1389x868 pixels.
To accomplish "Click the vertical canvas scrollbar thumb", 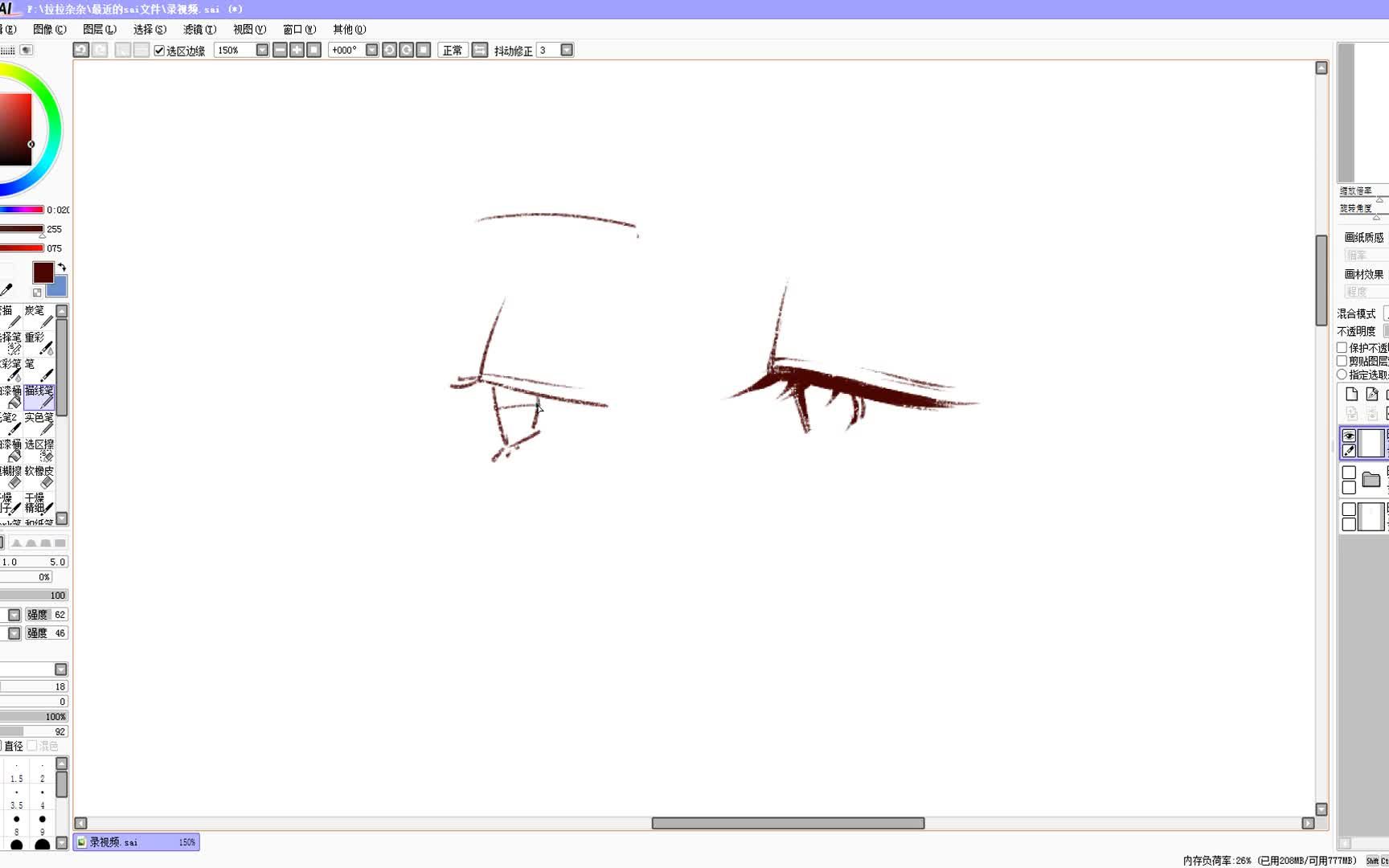I will [1321, 280].
